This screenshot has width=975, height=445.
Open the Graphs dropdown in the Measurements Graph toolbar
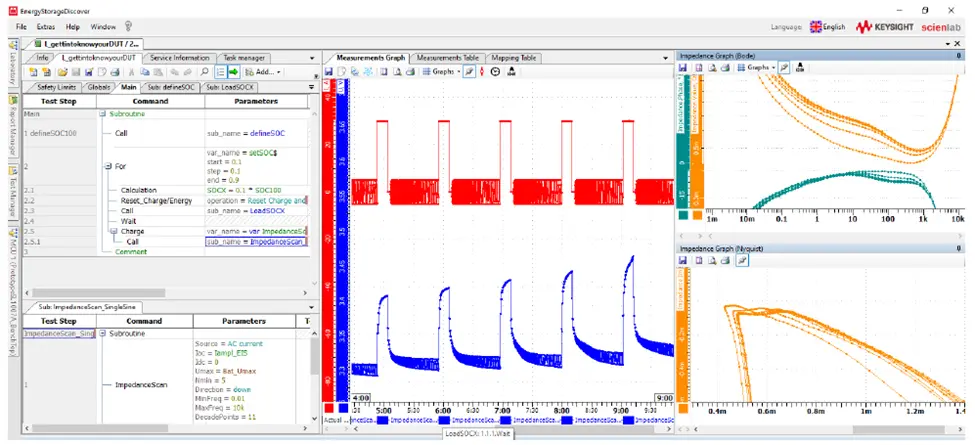441,71
